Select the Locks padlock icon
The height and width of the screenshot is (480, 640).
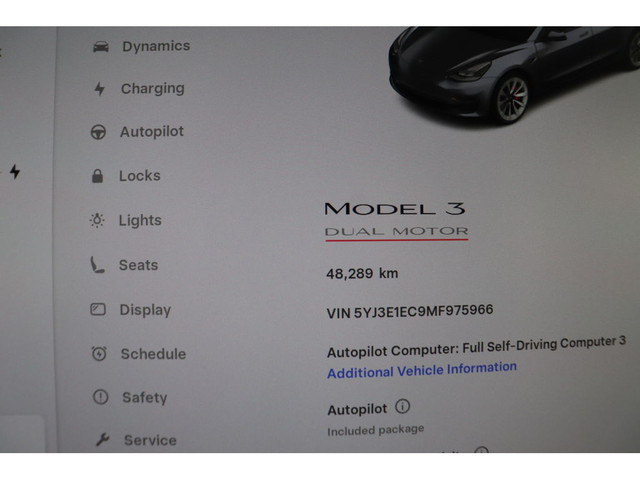[98, 176]
